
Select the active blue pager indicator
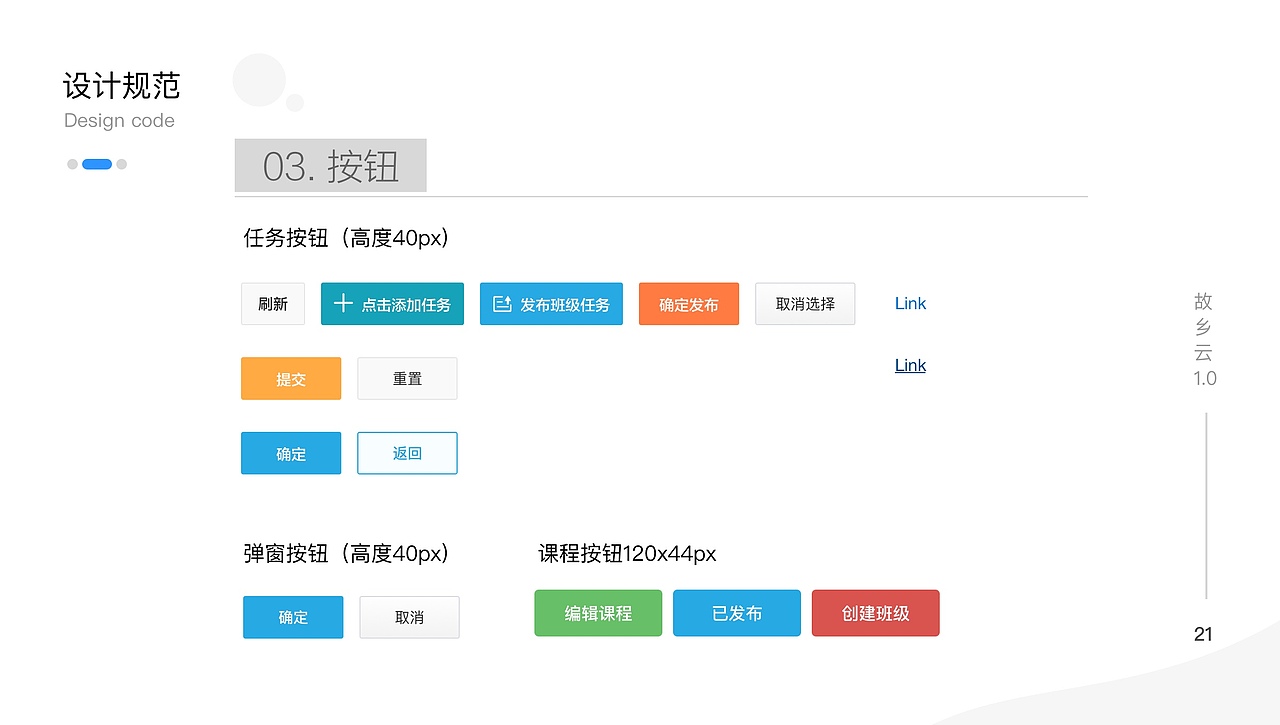point(97,164)
